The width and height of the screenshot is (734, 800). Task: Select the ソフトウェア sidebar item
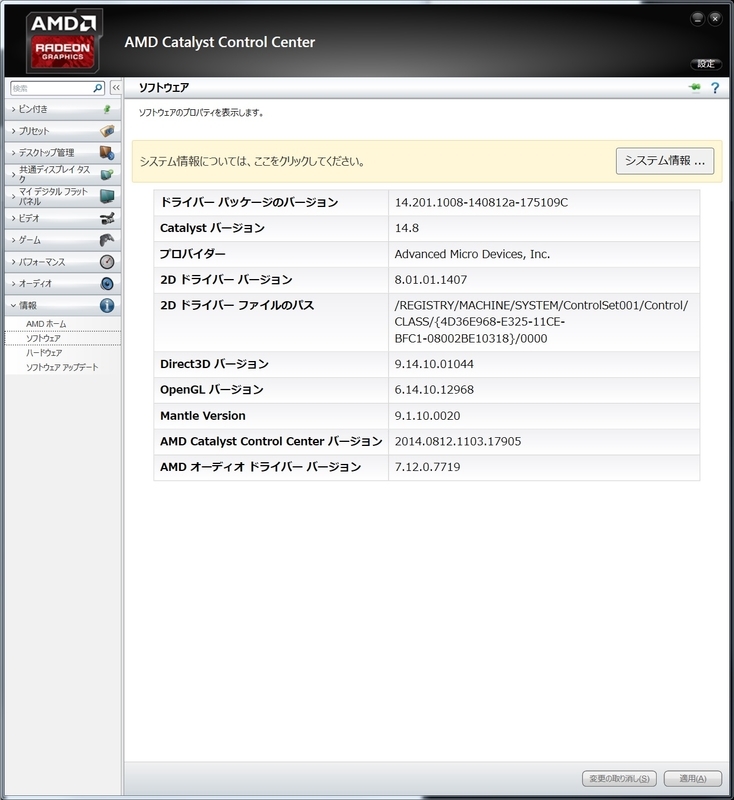[x=62, y=338]
